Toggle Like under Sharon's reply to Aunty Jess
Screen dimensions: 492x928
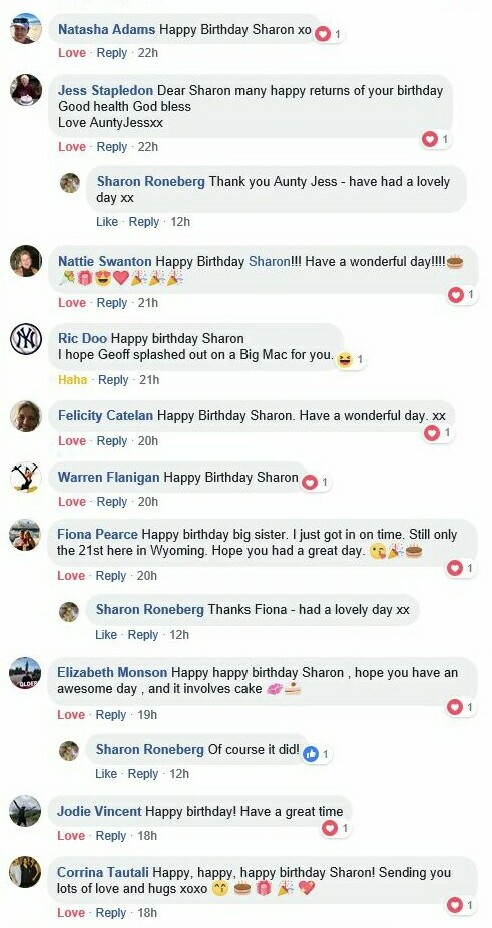tap(107, 222)
